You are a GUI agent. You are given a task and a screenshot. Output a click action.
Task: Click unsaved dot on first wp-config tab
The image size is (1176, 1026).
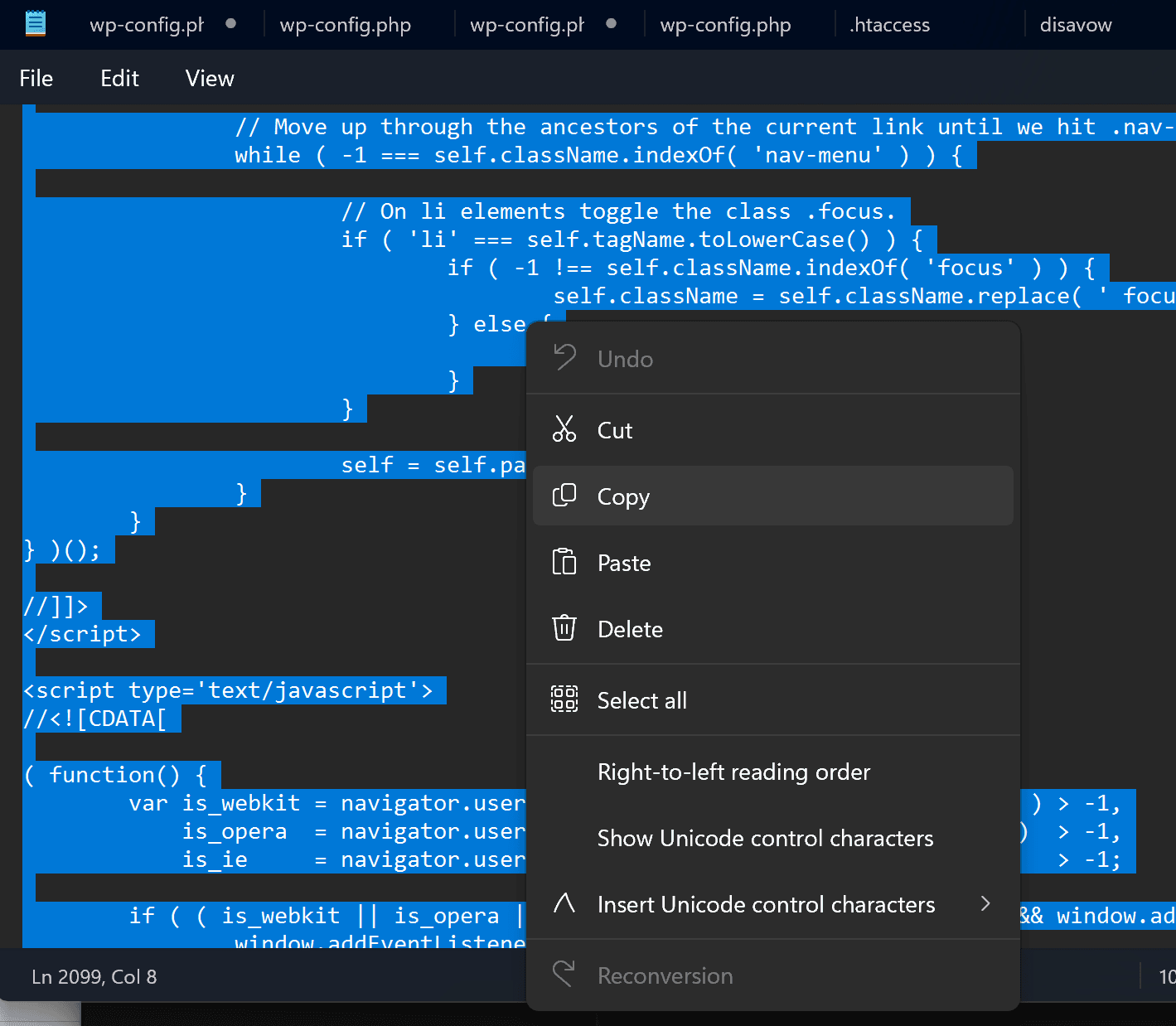pyautogui.click(x=231, y=23)
